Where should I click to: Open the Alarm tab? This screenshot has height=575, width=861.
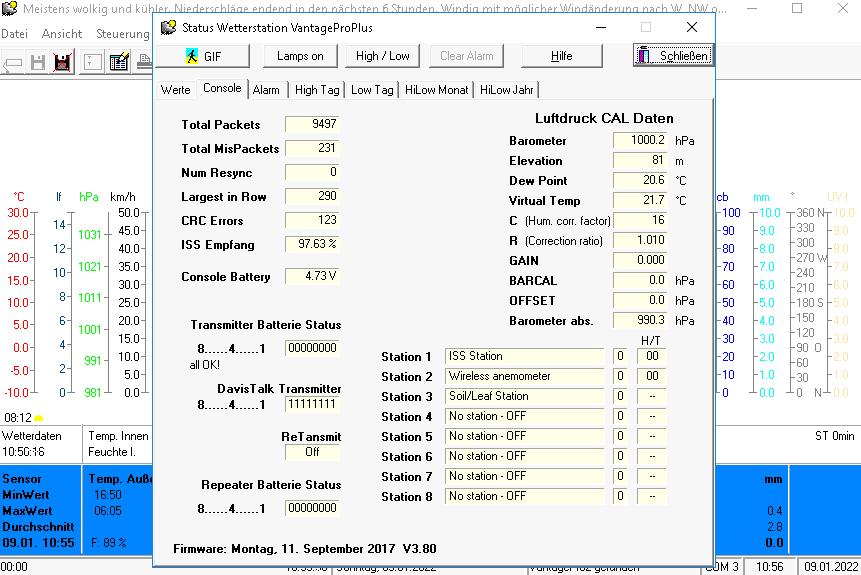tap(266, 90)
